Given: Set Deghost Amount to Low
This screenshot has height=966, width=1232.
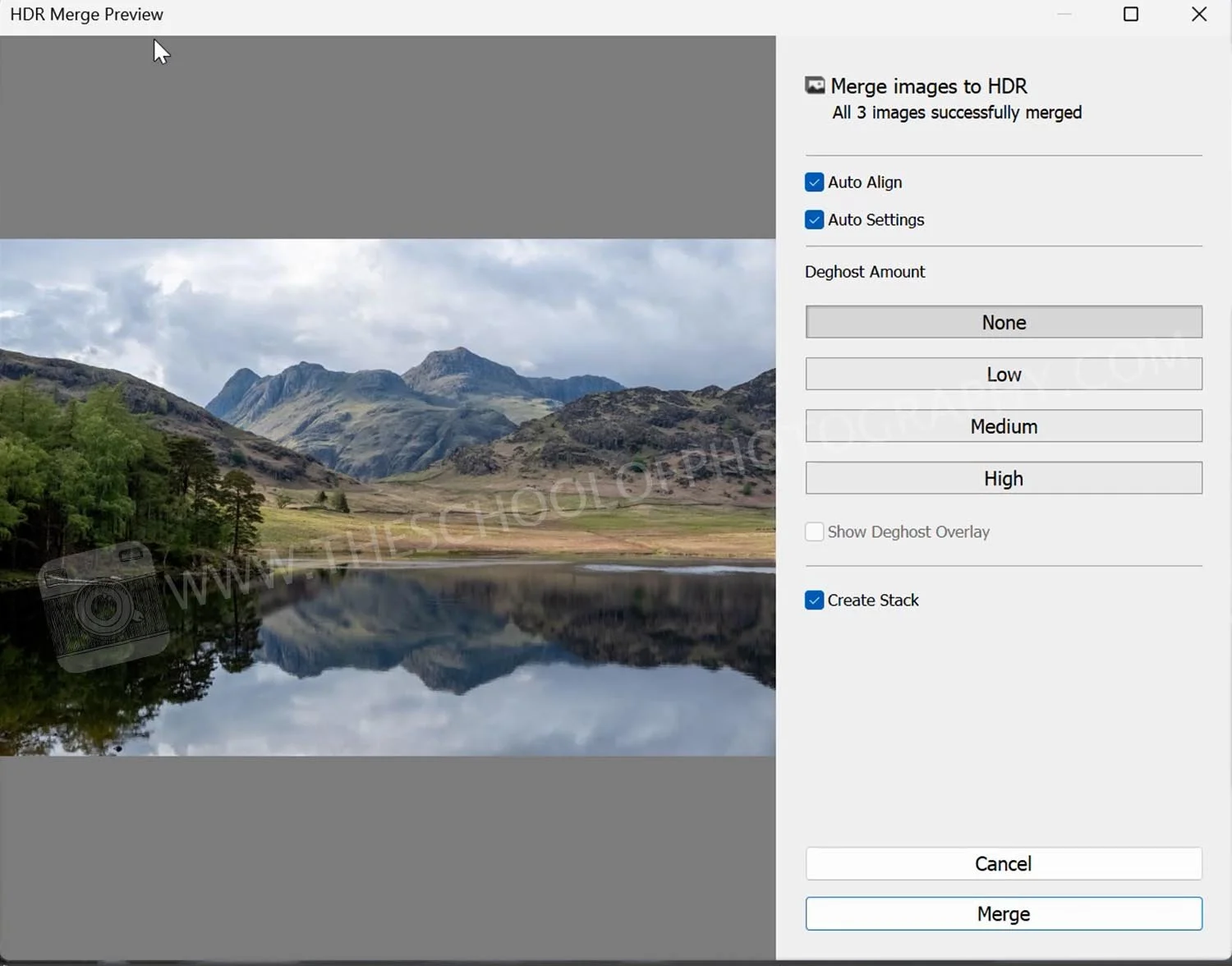Looking at the screenshot, I should click(x=1003, y=374).
